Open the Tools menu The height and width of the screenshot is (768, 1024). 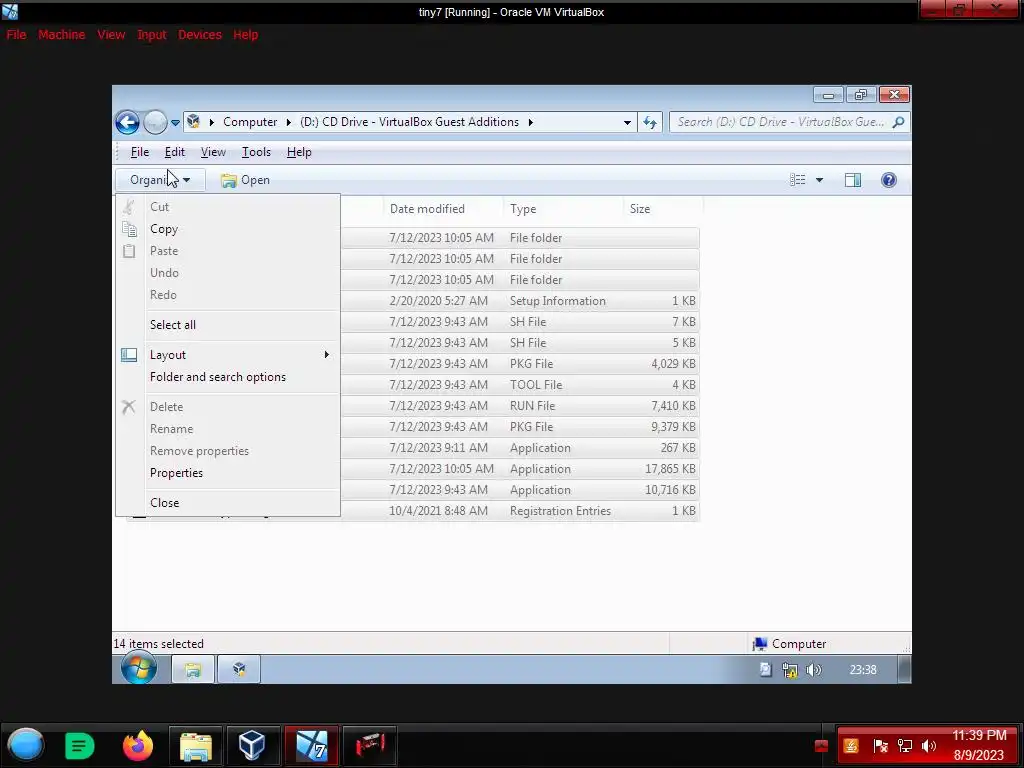[x=256, y=152]
